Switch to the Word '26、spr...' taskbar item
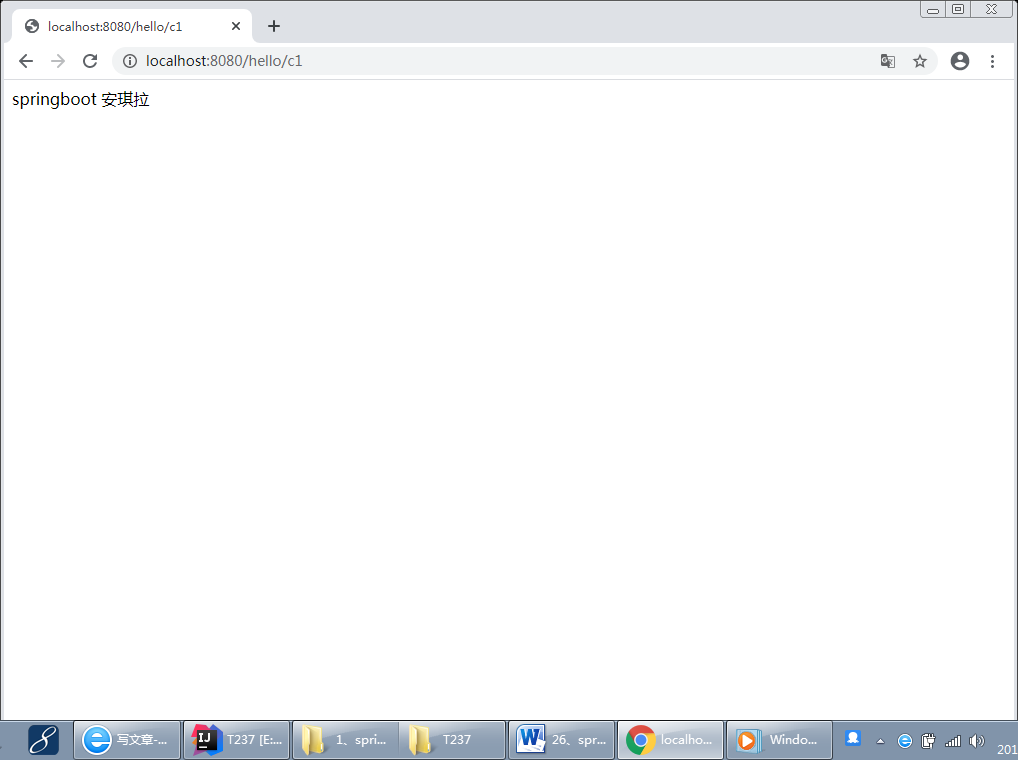Image resolution: width=1018 pixels, height=760 pixels. pyautogui.click(x=561, y=740)
